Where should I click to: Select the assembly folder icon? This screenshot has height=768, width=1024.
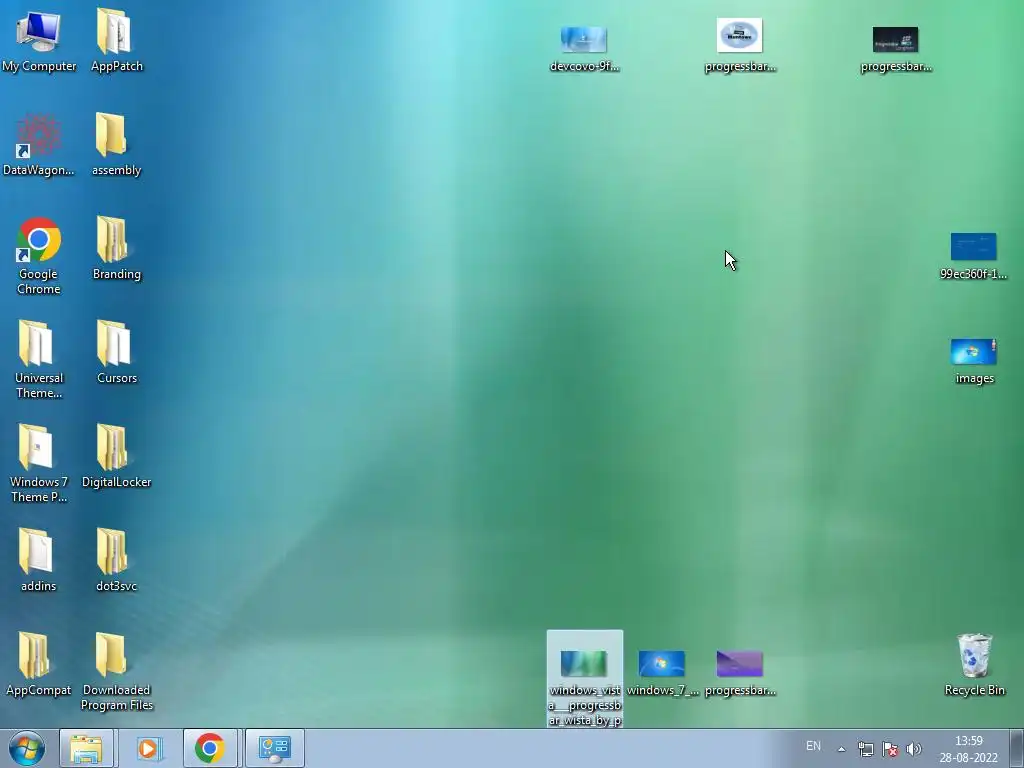coord(116,145)
